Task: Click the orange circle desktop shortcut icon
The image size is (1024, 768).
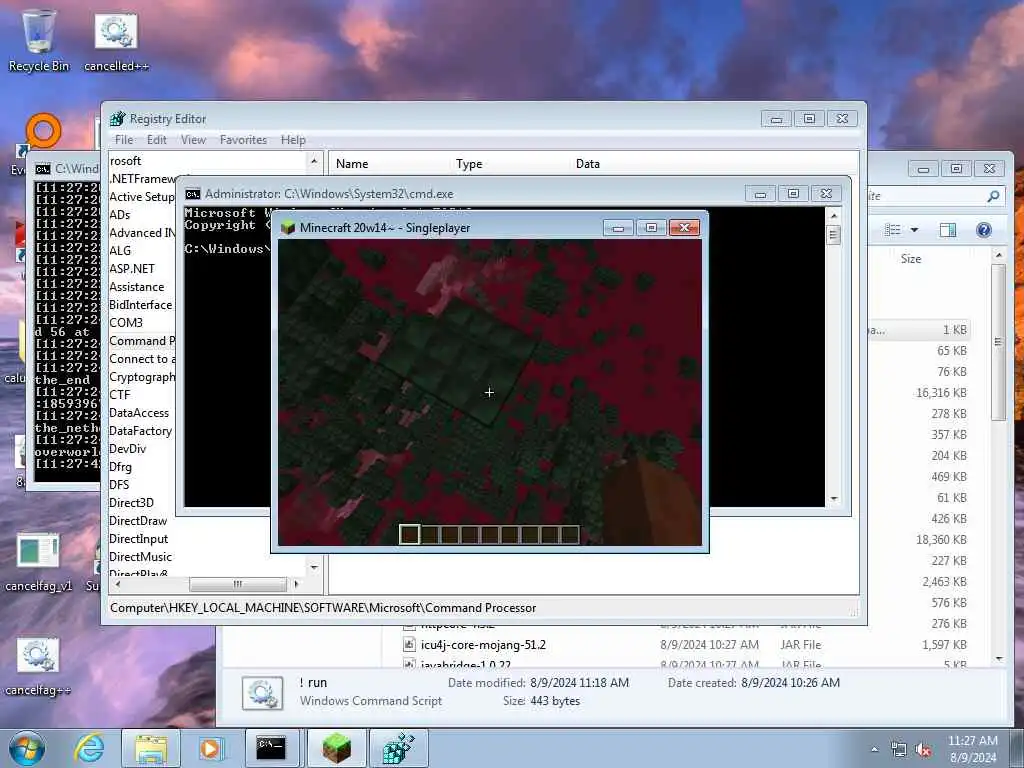Action: pyautogui.click(x=44, y=131)
